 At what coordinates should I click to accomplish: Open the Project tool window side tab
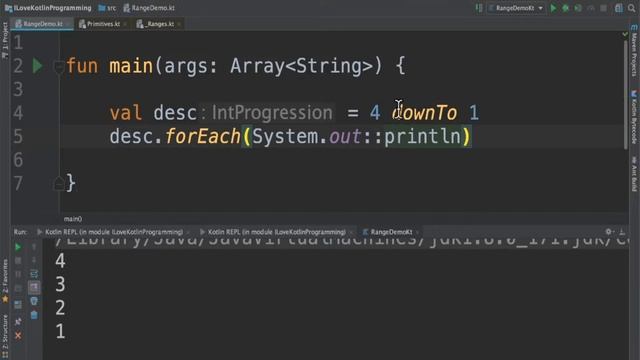5,41
